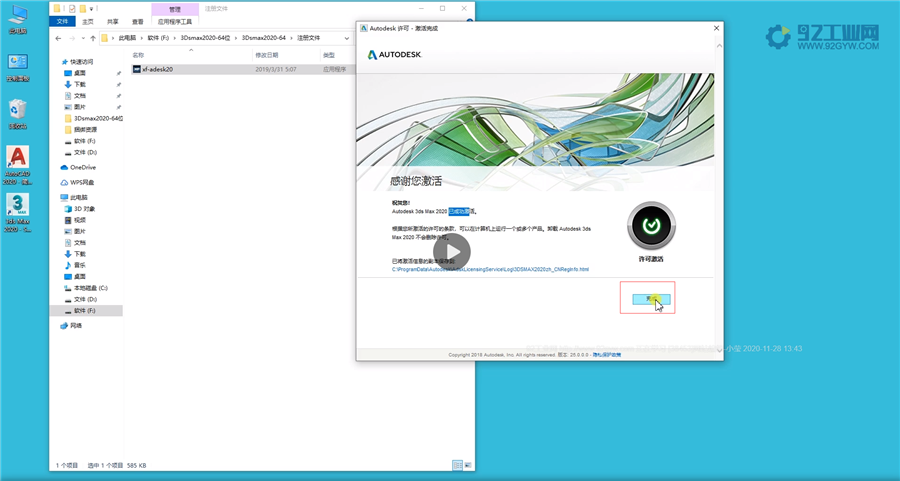
Task: Open the 3Dsmax2020-64位 folder in navigation pane
Action: click(94, 118)
